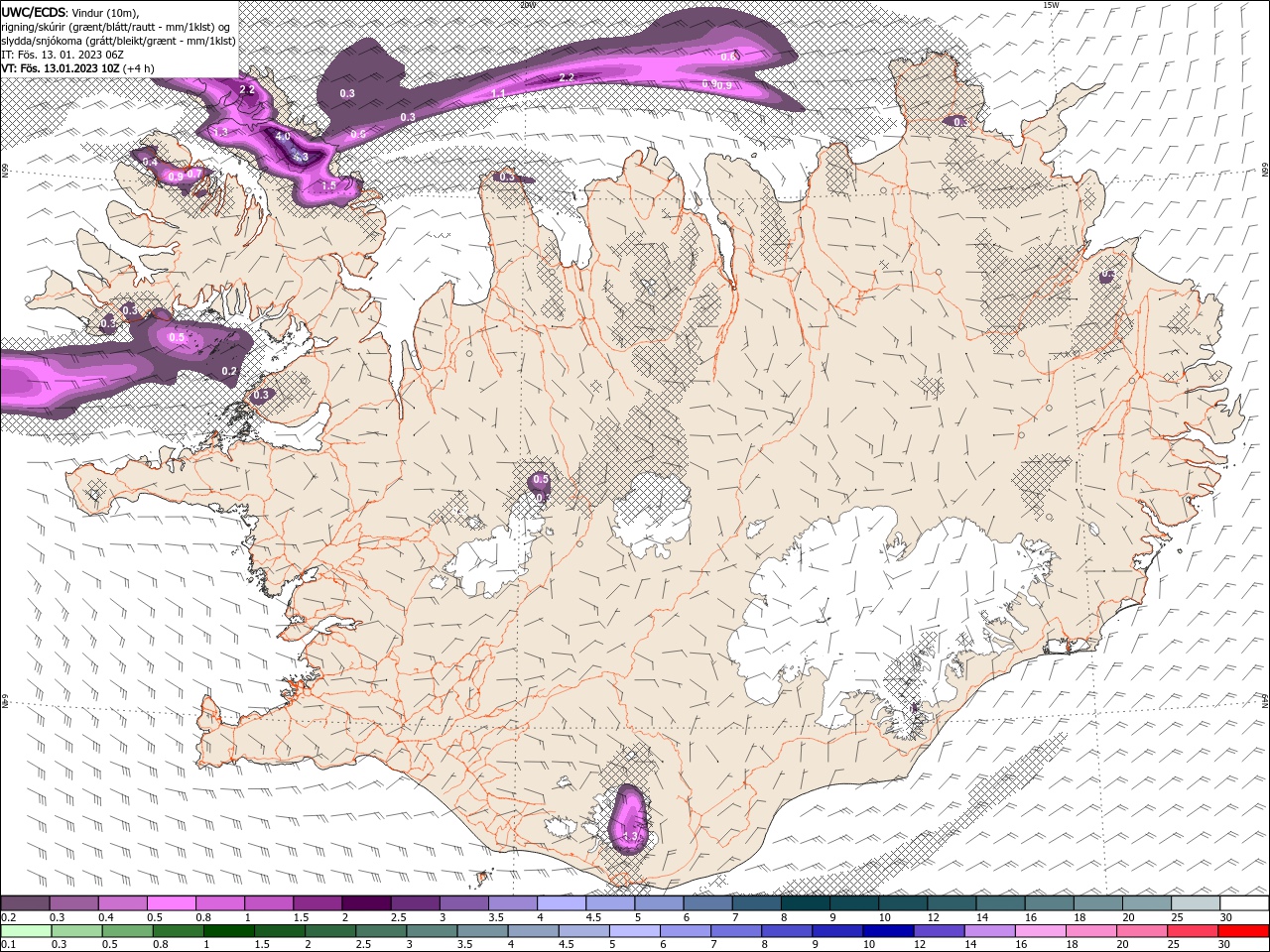Click the 0.9 snowfall value label
This screenshot has height=952, width=1270.
click(x=175, y=177)
